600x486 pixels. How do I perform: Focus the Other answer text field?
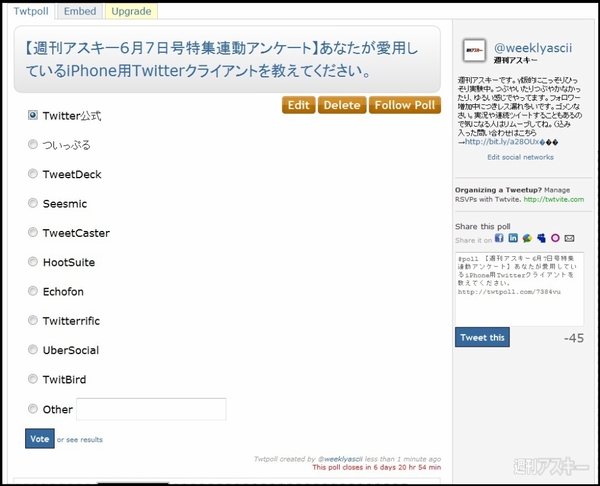pyautogui.click(x=151, y=409)
